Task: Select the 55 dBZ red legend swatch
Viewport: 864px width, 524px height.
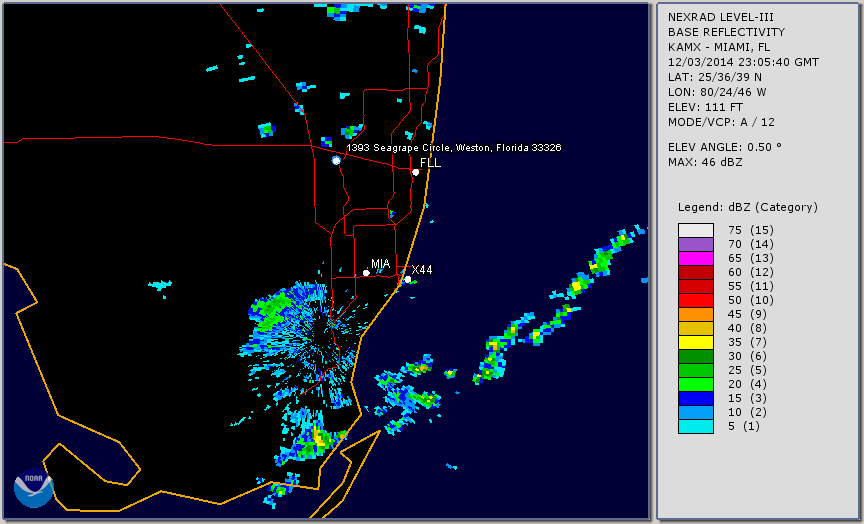Action: [x=696, y=287]
